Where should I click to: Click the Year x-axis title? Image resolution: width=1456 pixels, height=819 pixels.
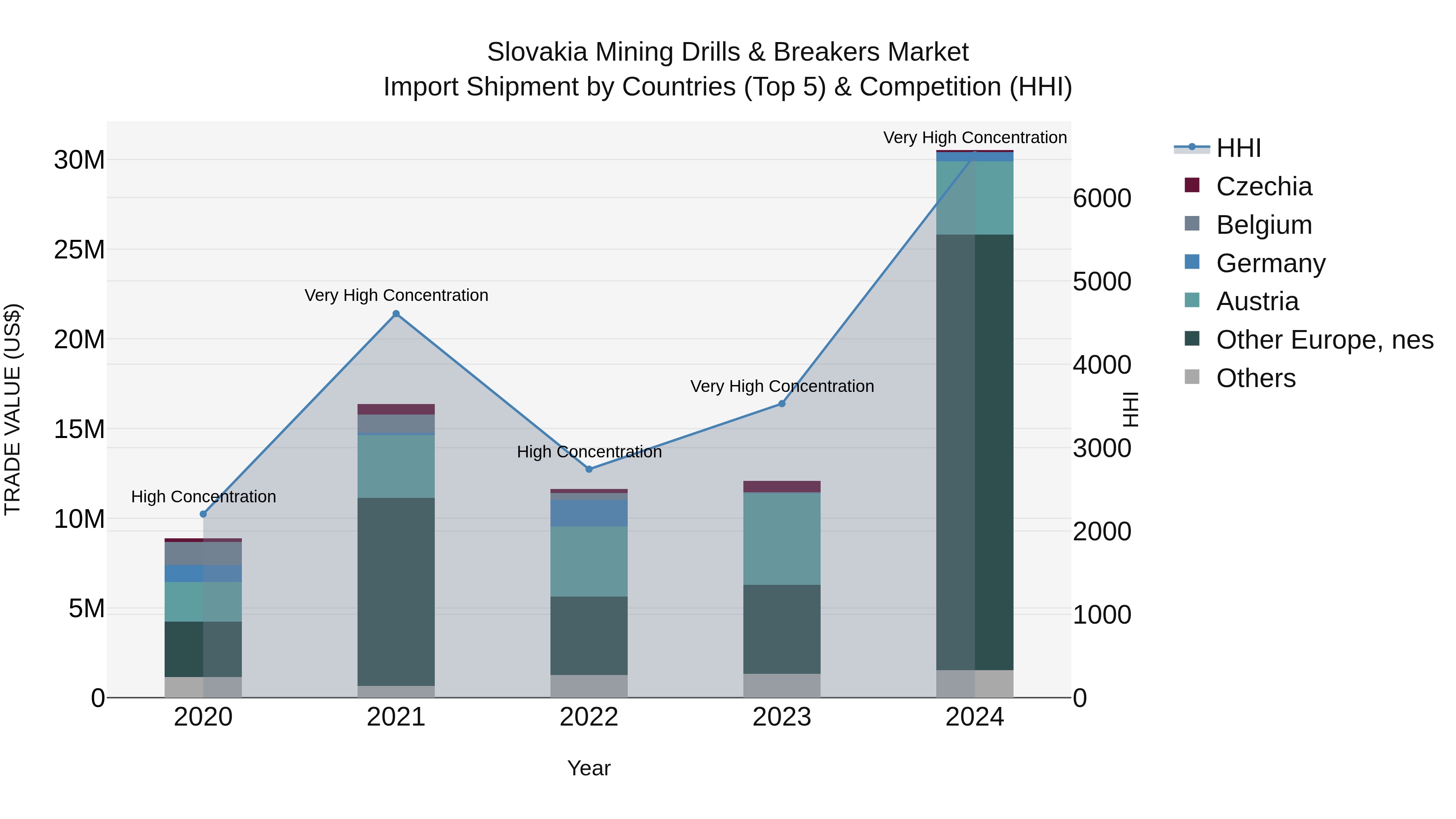pos(589,768)
